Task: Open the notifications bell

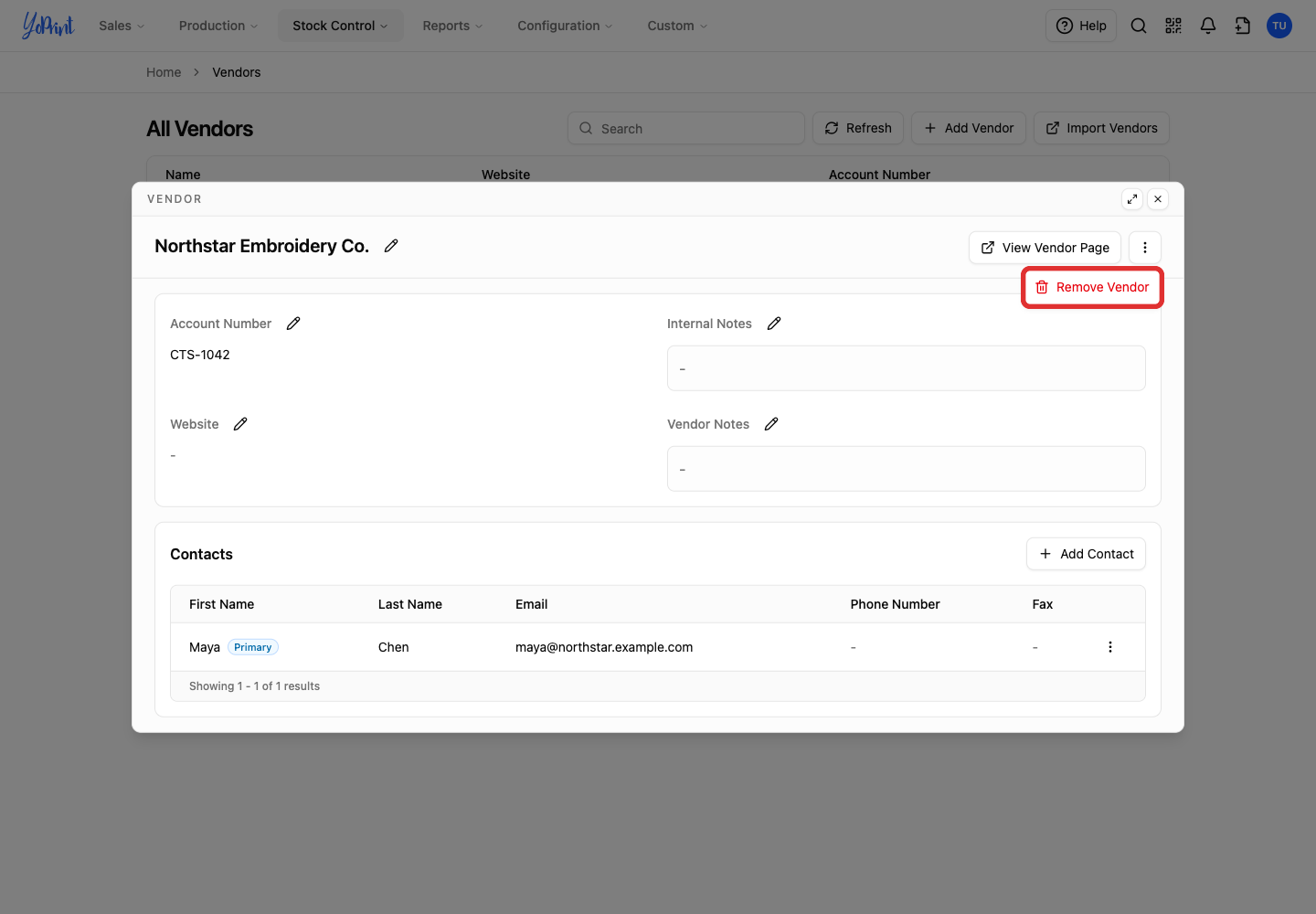Action: [1208, 26]
